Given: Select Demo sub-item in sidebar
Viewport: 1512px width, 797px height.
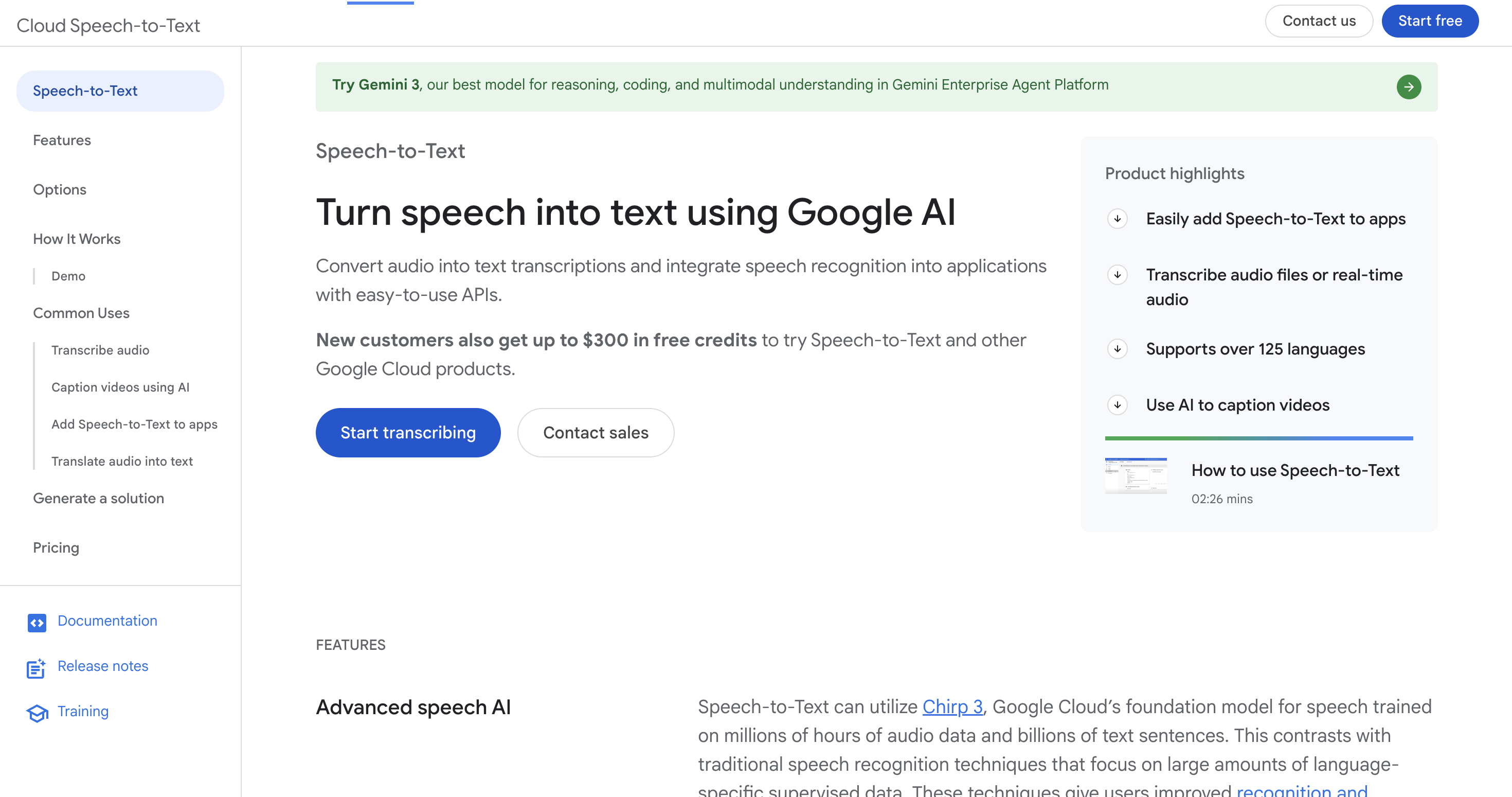Looking at the screenshot, I should (68, 276).
